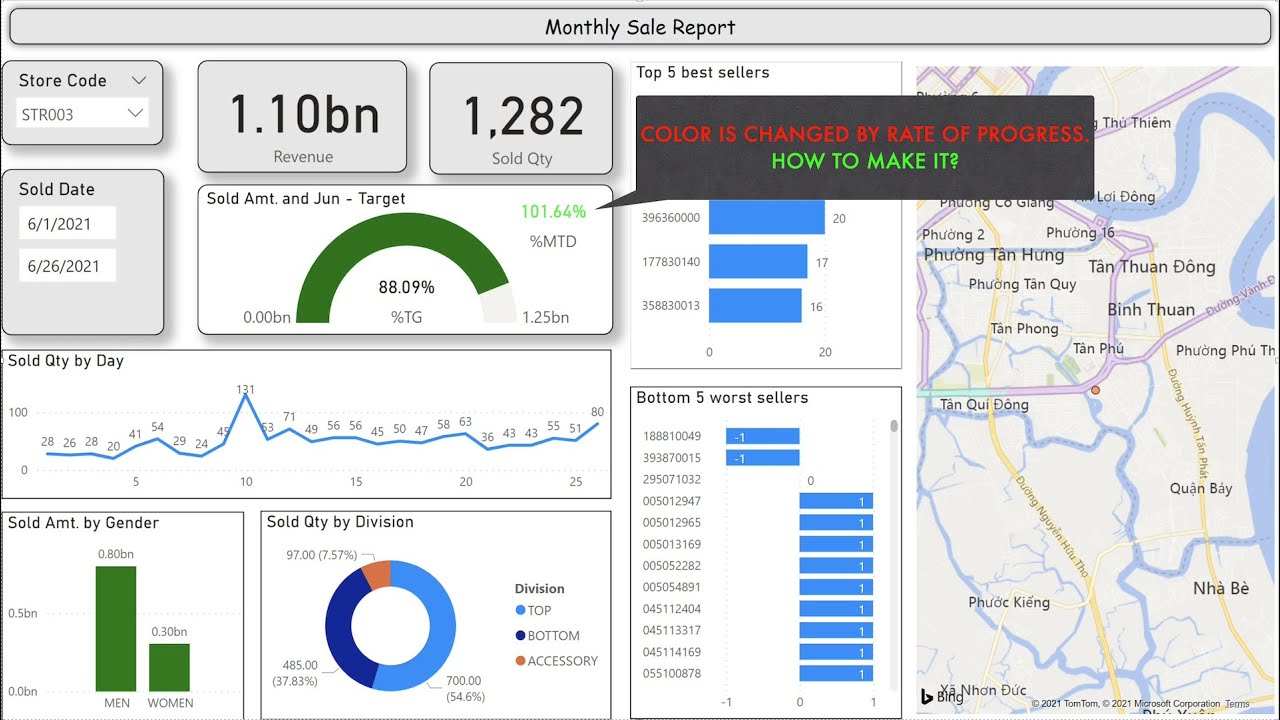This screenshot has height=720, width=1280.
Task: Select the bar for product 045112404
Action: (x=837, y=609)
